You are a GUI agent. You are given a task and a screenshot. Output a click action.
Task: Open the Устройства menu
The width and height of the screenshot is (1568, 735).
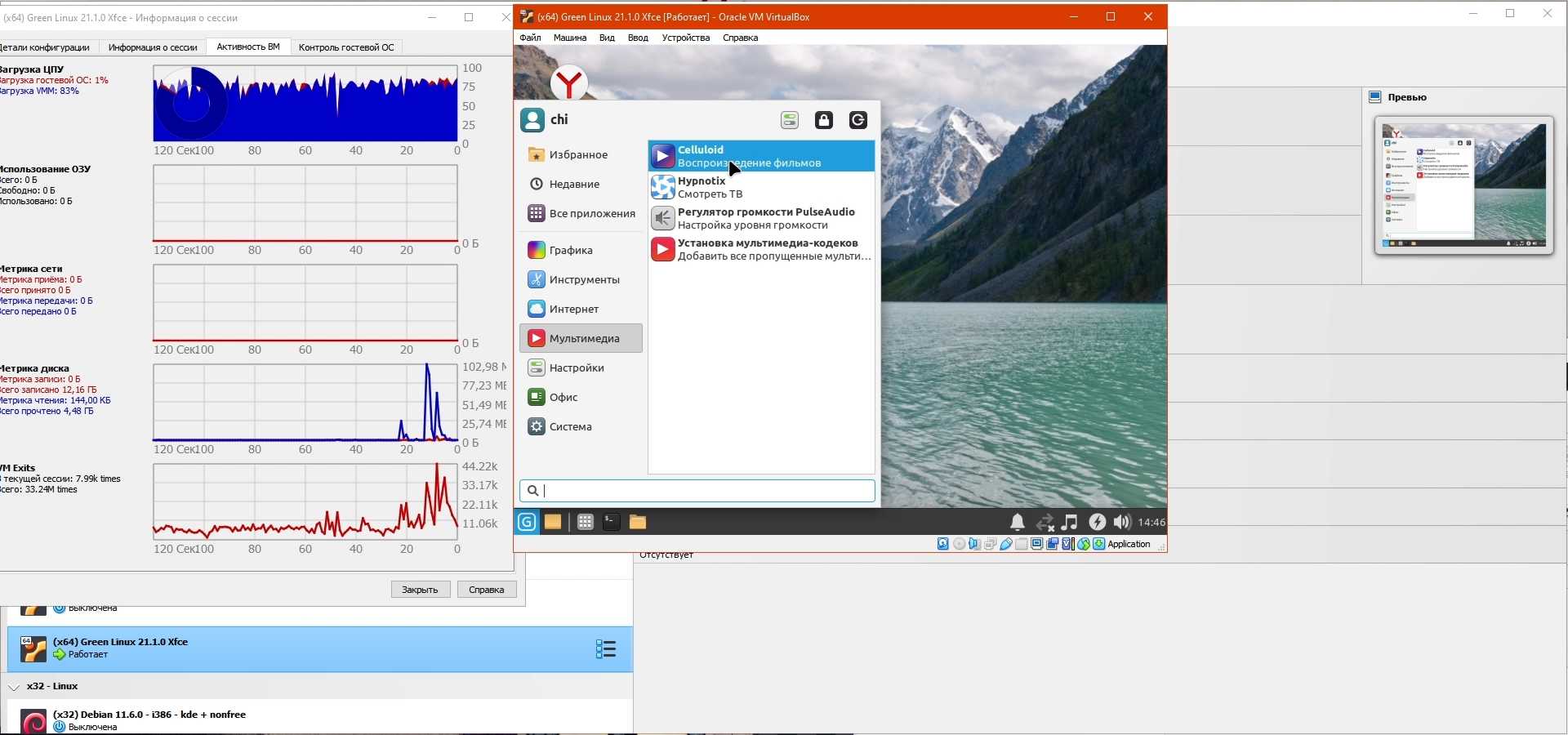686,38
